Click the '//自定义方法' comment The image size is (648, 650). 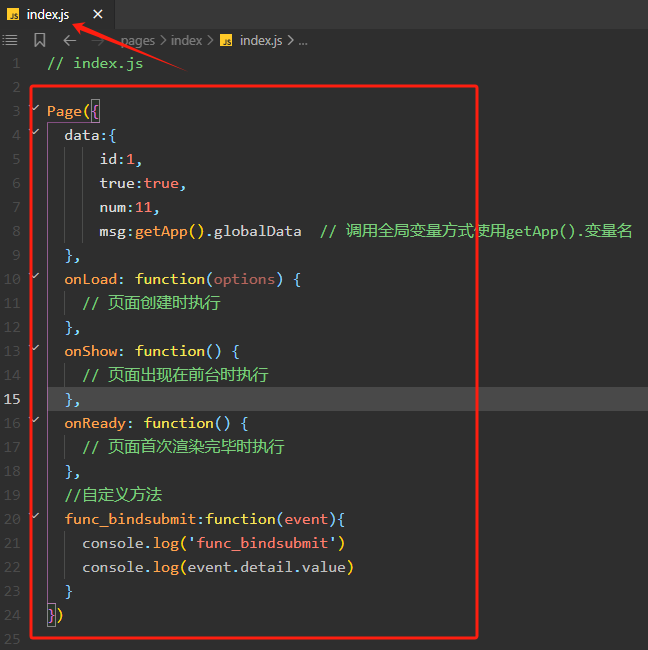[113, 495]
